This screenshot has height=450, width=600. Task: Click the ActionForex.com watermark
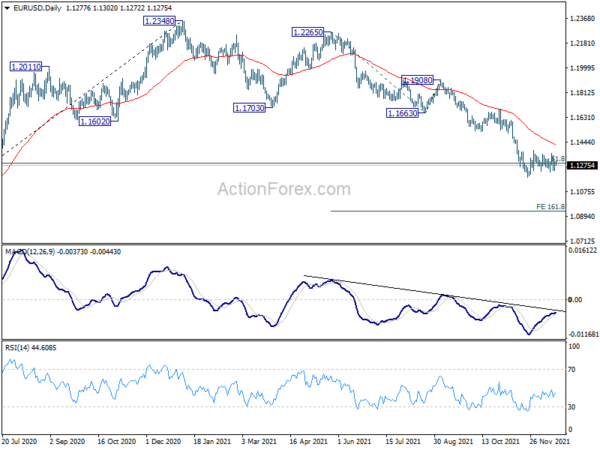284,189
